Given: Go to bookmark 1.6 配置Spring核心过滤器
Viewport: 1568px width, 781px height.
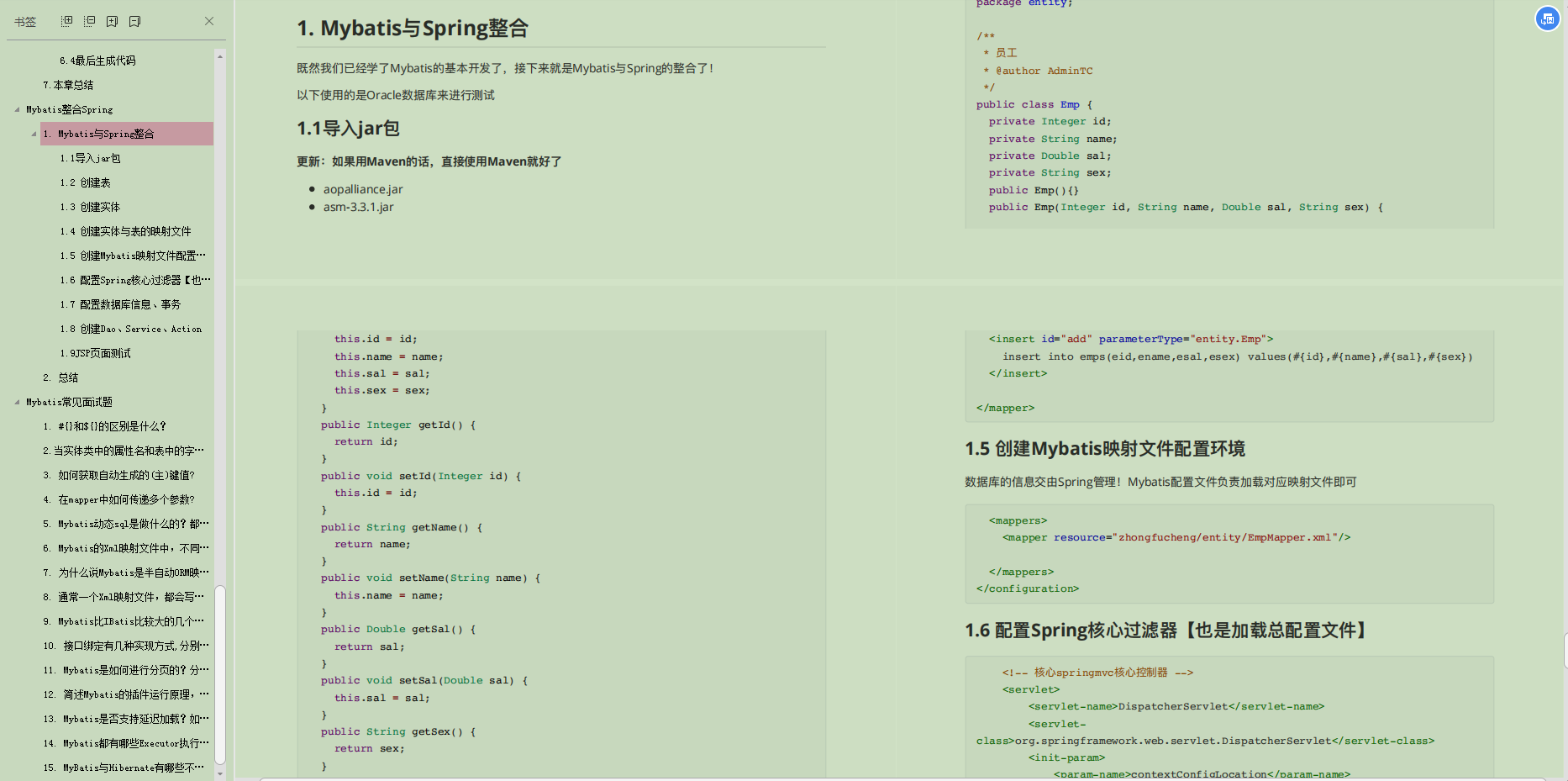Looking at the screenshot, I should [134, 280].
